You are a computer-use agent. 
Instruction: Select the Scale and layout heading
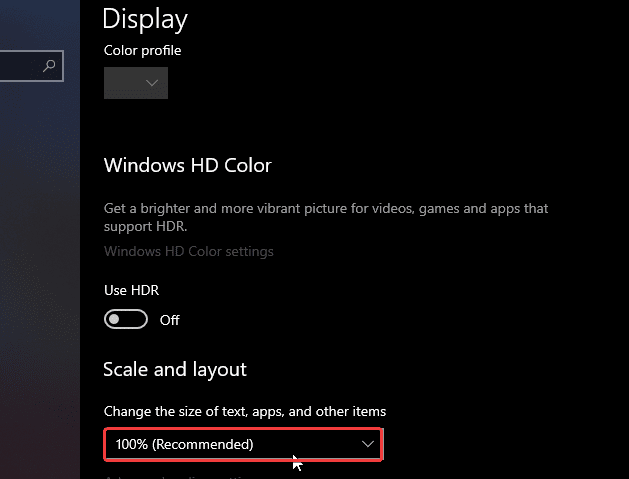pyautogui.click(x=175, y=369)
